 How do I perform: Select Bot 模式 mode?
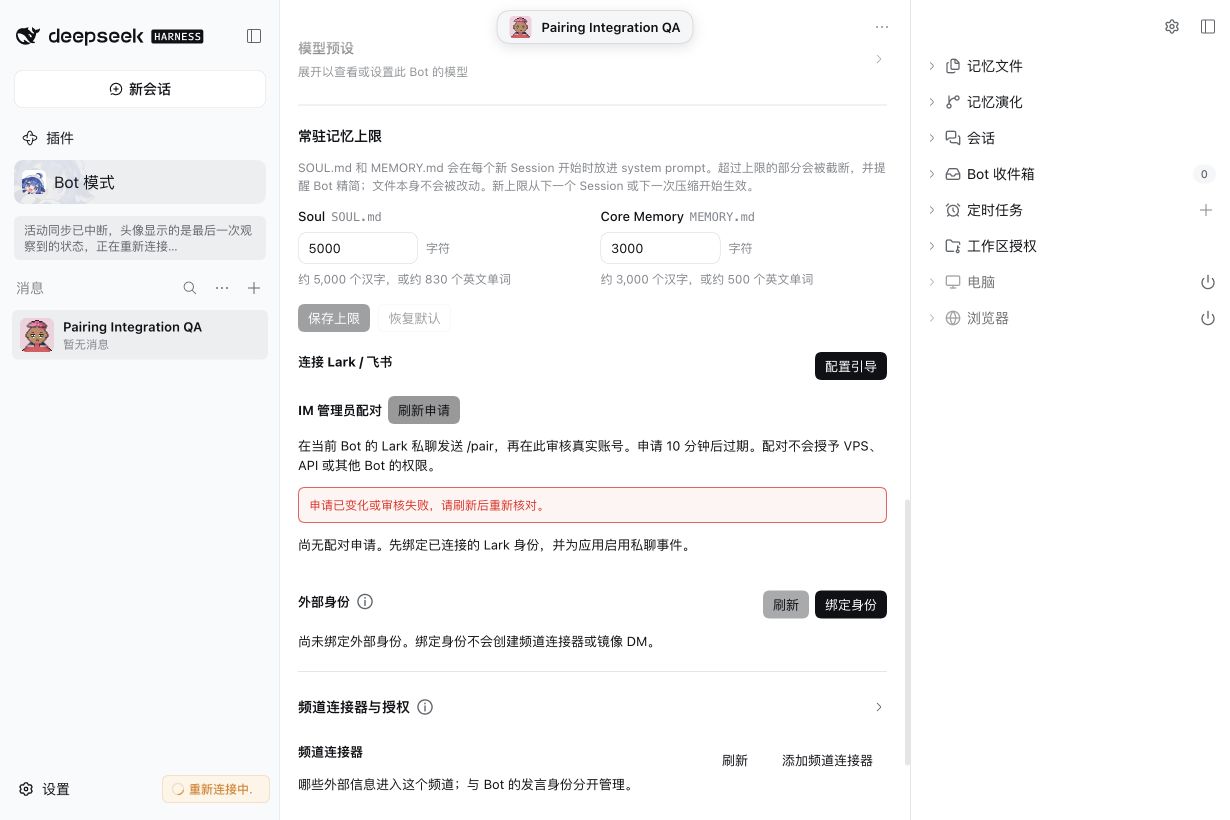pos(140,182)
